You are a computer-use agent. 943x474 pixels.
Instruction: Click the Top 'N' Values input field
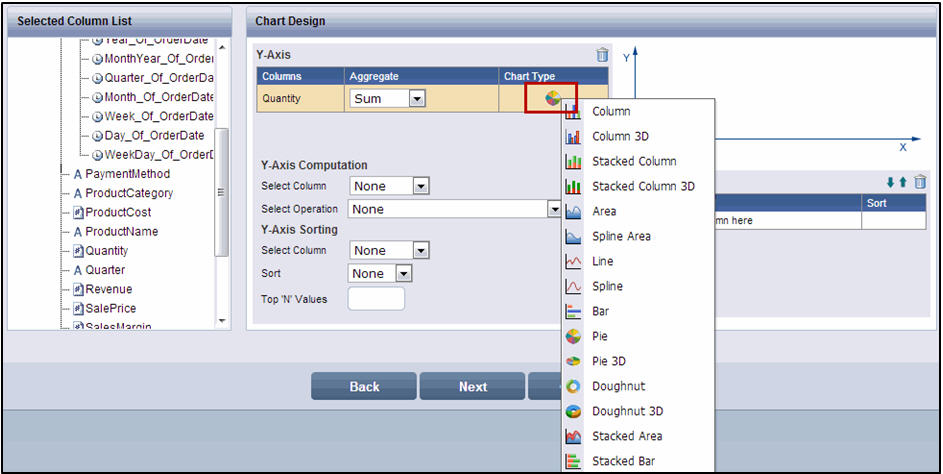coord(376,299)
